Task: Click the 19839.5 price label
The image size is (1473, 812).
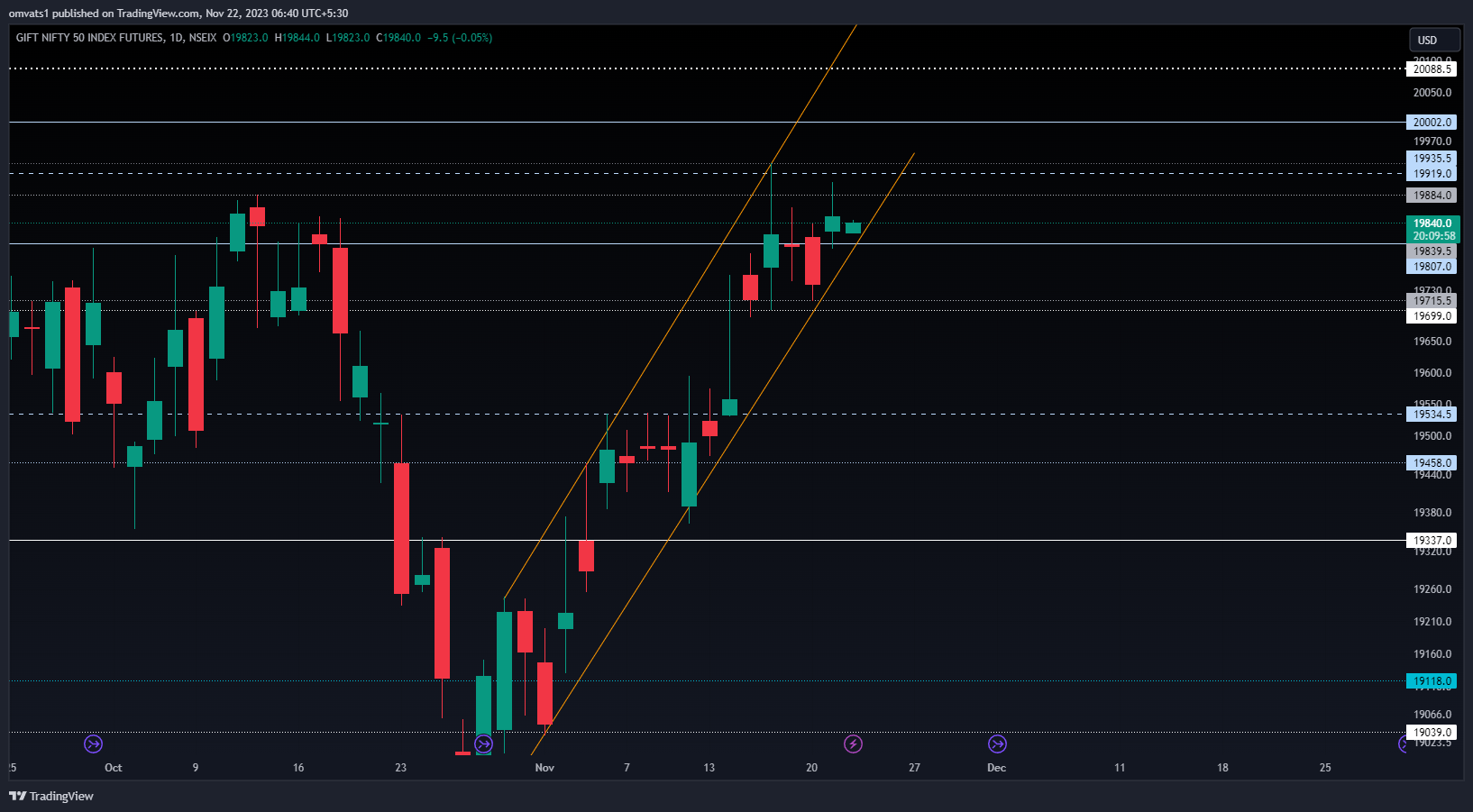Action: [x=1432, y=251]
